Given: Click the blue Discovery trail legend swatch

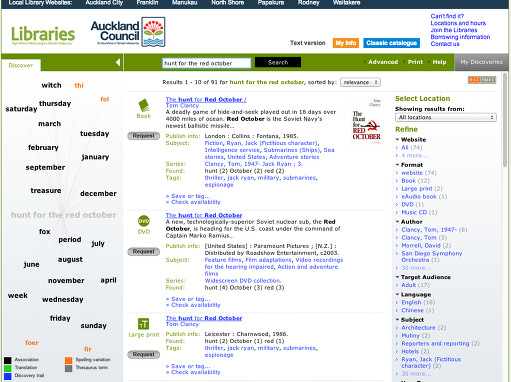Looking at the screenshot, I should click(x=8, y=376).
